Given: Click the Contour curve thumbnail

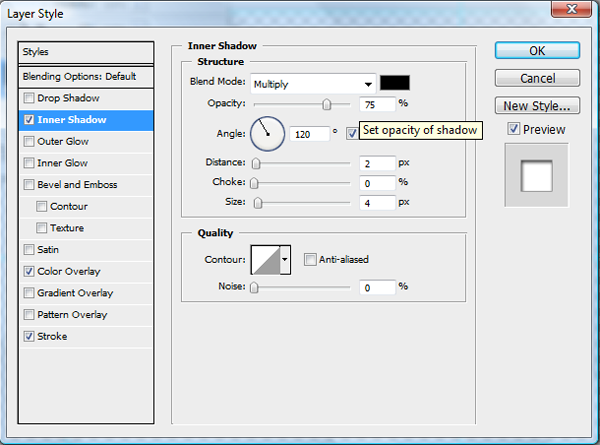Looking at the screenshot, I should 266,260.
